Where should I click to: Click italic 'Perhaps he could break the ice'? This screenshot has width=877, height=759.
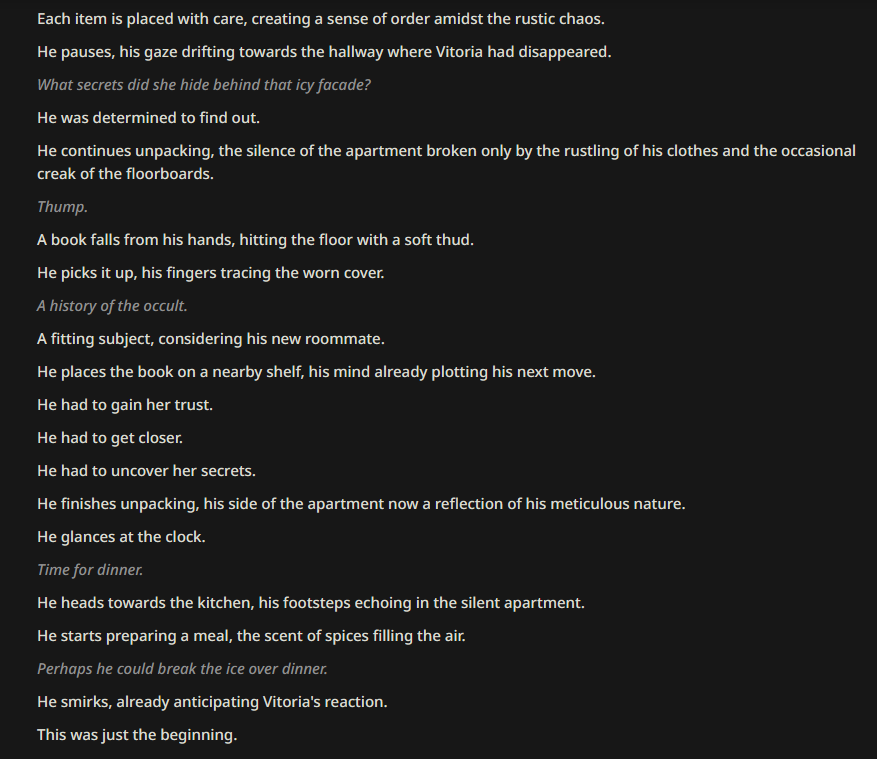(x=182, y=669)
